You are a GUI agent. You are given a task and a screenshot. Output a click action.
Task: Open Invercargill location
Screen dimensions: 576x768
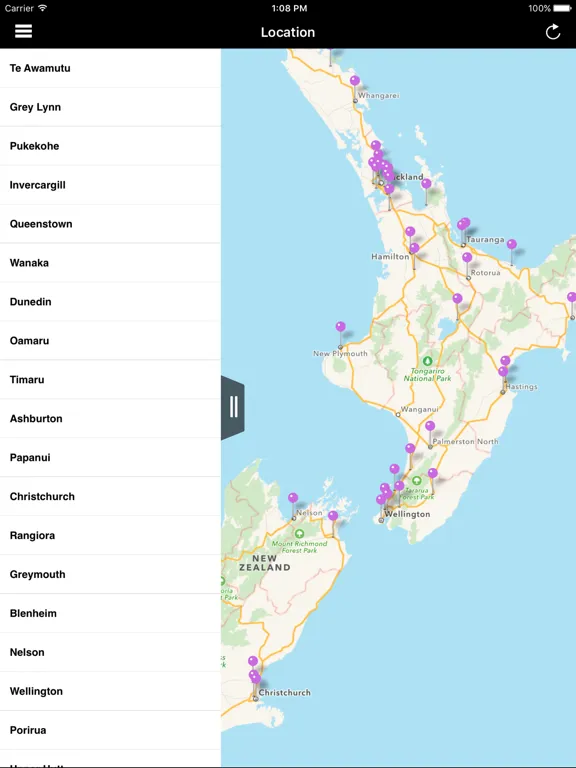tap(110, 185)
